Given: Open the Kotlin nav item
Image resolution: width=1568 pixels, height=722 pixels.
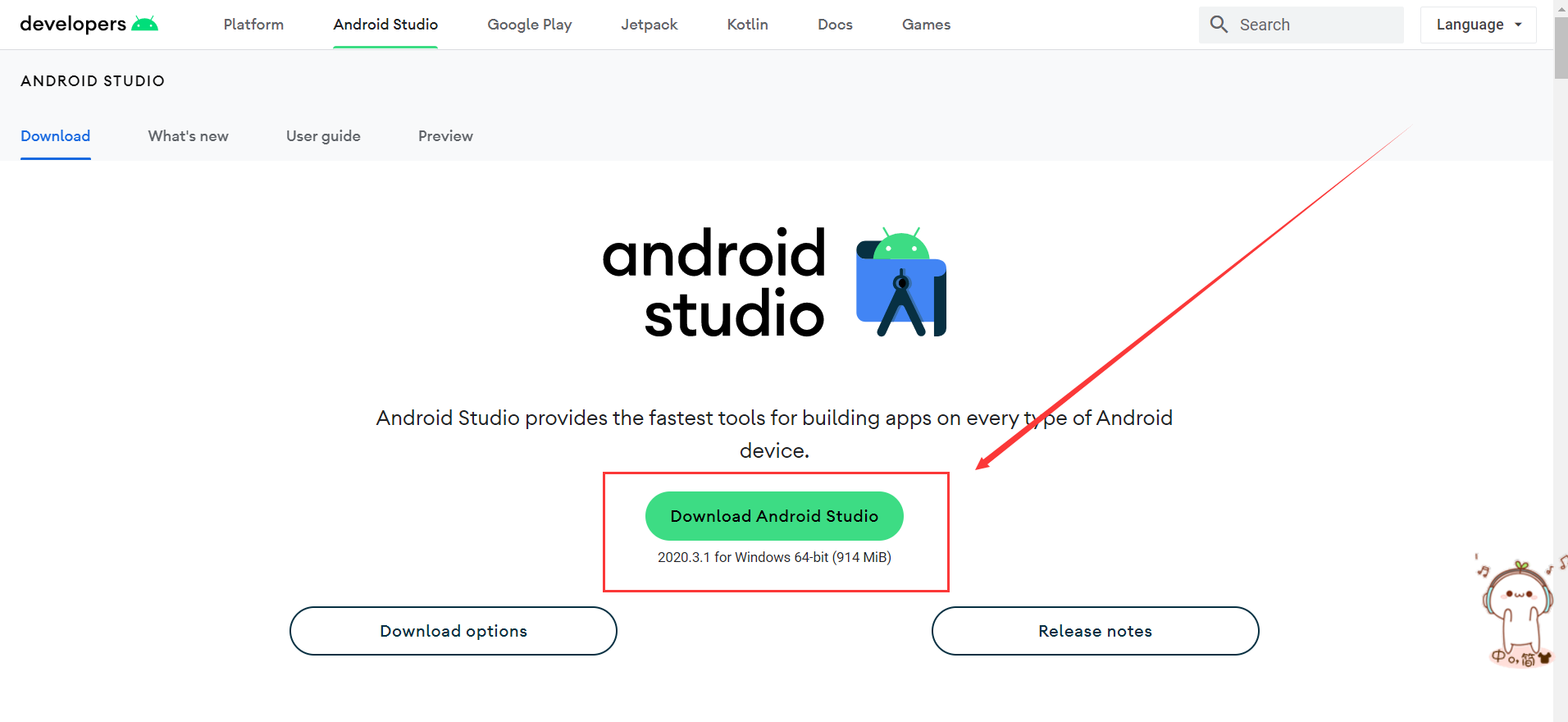Looking at the screenshot, I should pos(748,25).
